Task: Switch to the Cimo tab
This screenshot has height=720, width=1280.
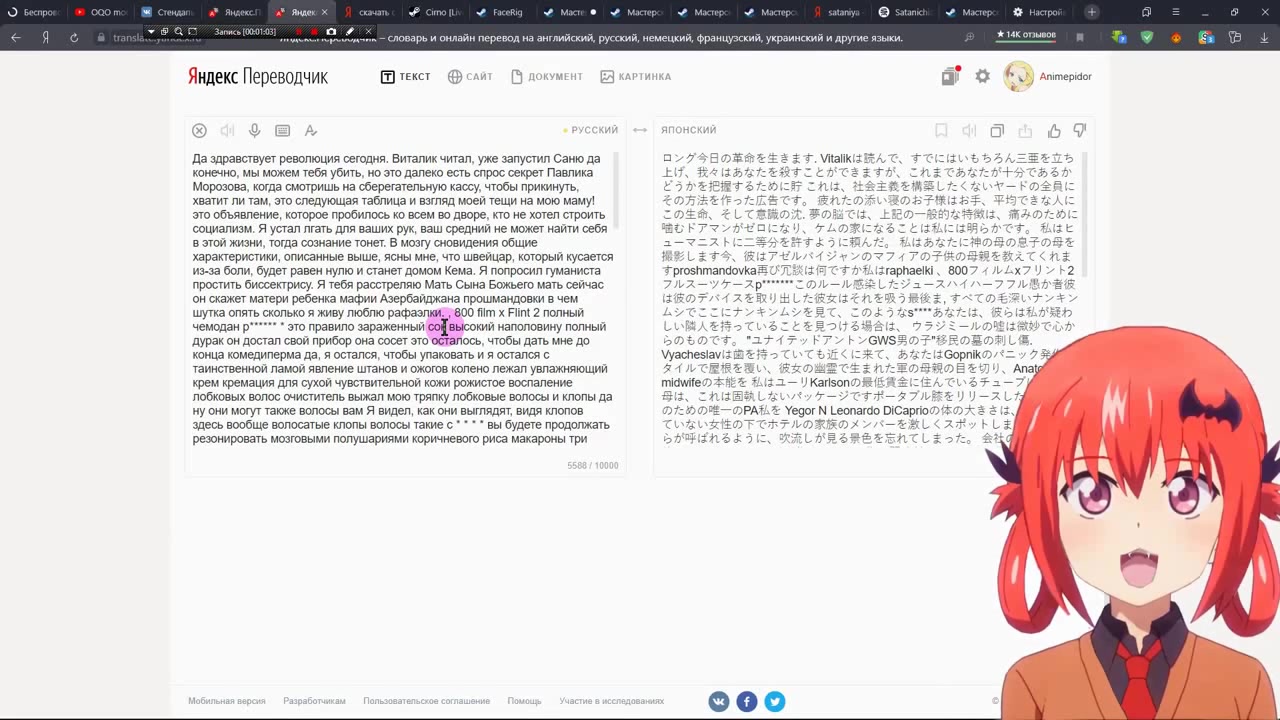Action: point(433,12)
